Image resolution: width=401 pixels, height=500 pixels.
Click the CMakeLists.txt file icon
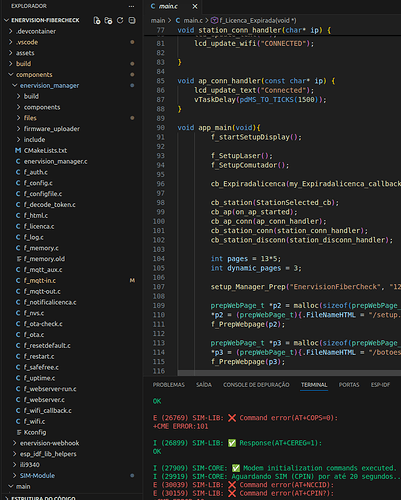click(18, 150)
